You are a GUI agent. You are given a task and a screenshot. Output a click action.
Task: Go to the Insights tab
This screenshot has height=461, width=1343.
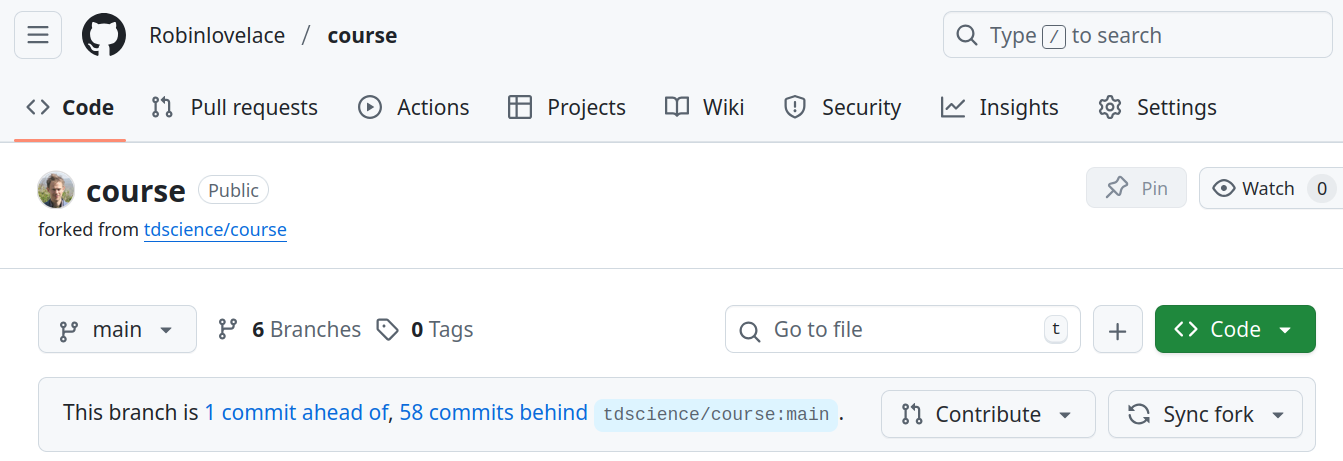coord(999,107)
